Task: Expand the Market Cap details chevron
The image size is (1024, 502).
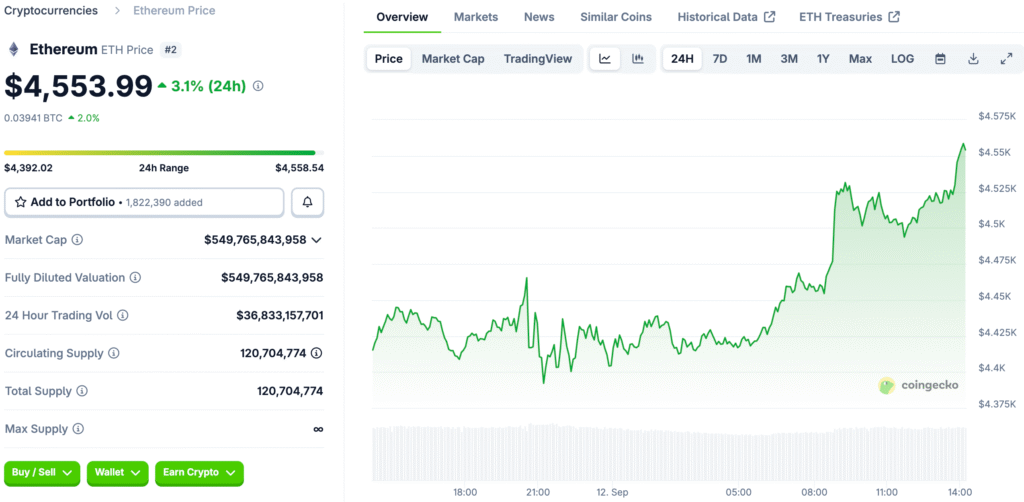Action: click(x=317, y=240)
